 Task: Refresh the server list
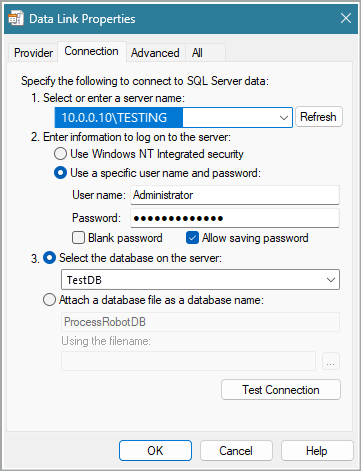(x=318, y=117)
